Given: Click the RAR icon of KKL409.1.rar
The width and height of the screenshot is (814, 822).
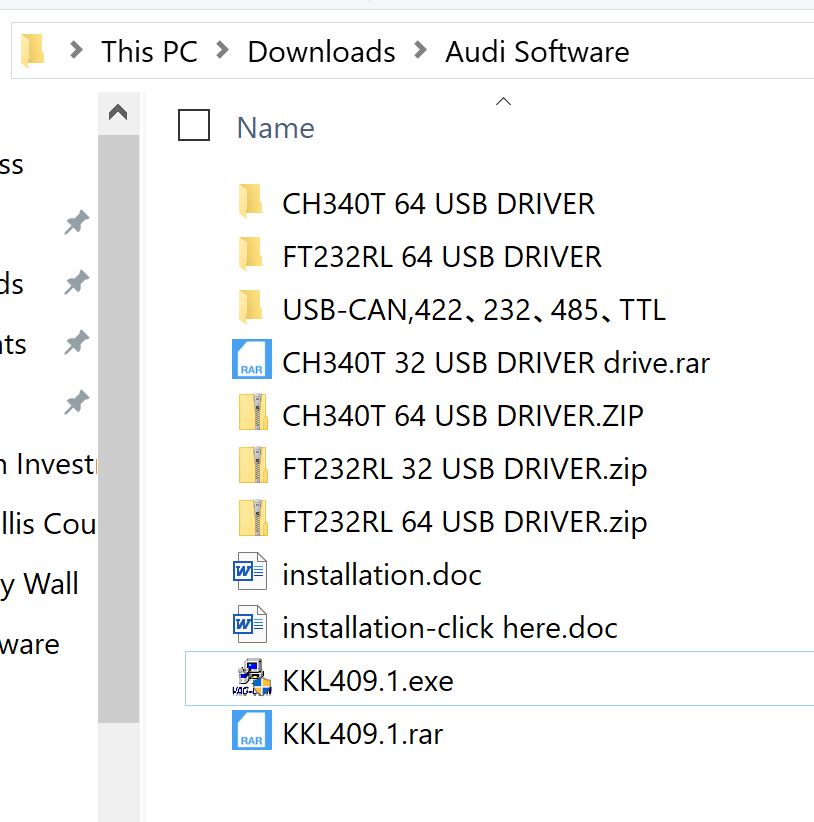Looking at the screenshot, I should coord(252,730).
